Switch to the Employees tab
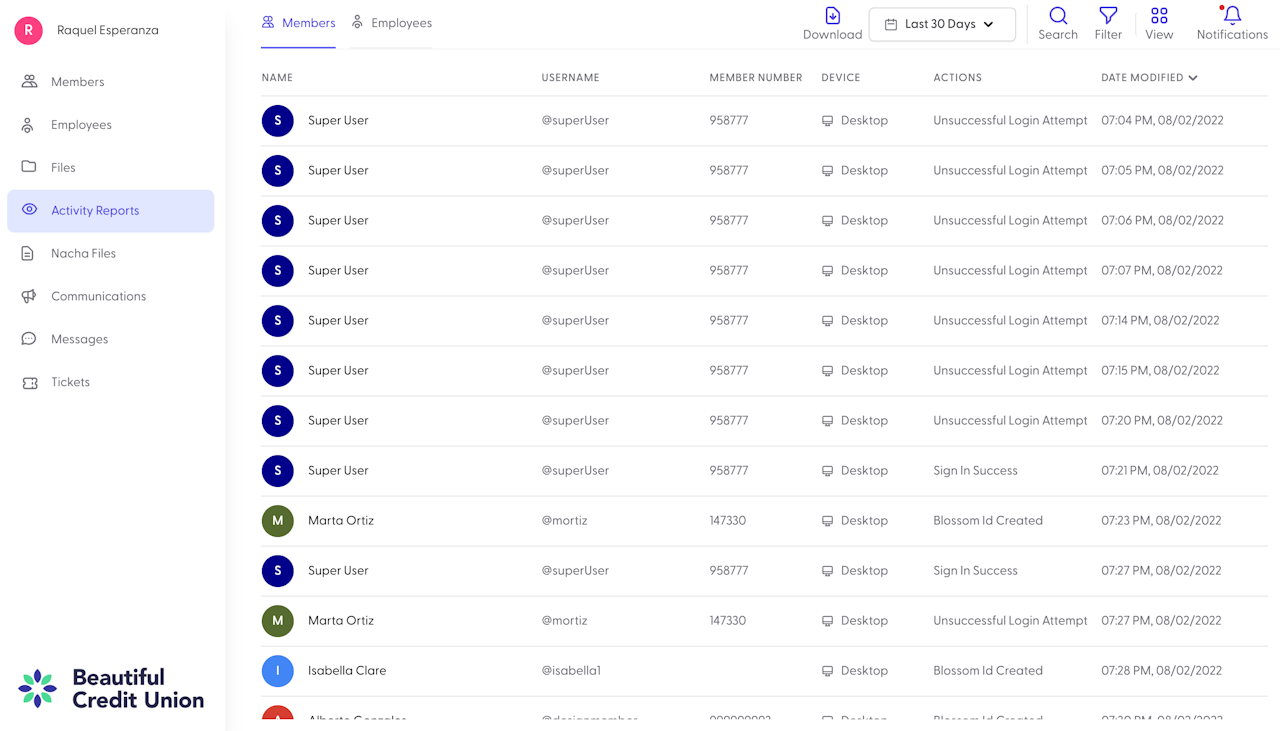 coord(392,23)
